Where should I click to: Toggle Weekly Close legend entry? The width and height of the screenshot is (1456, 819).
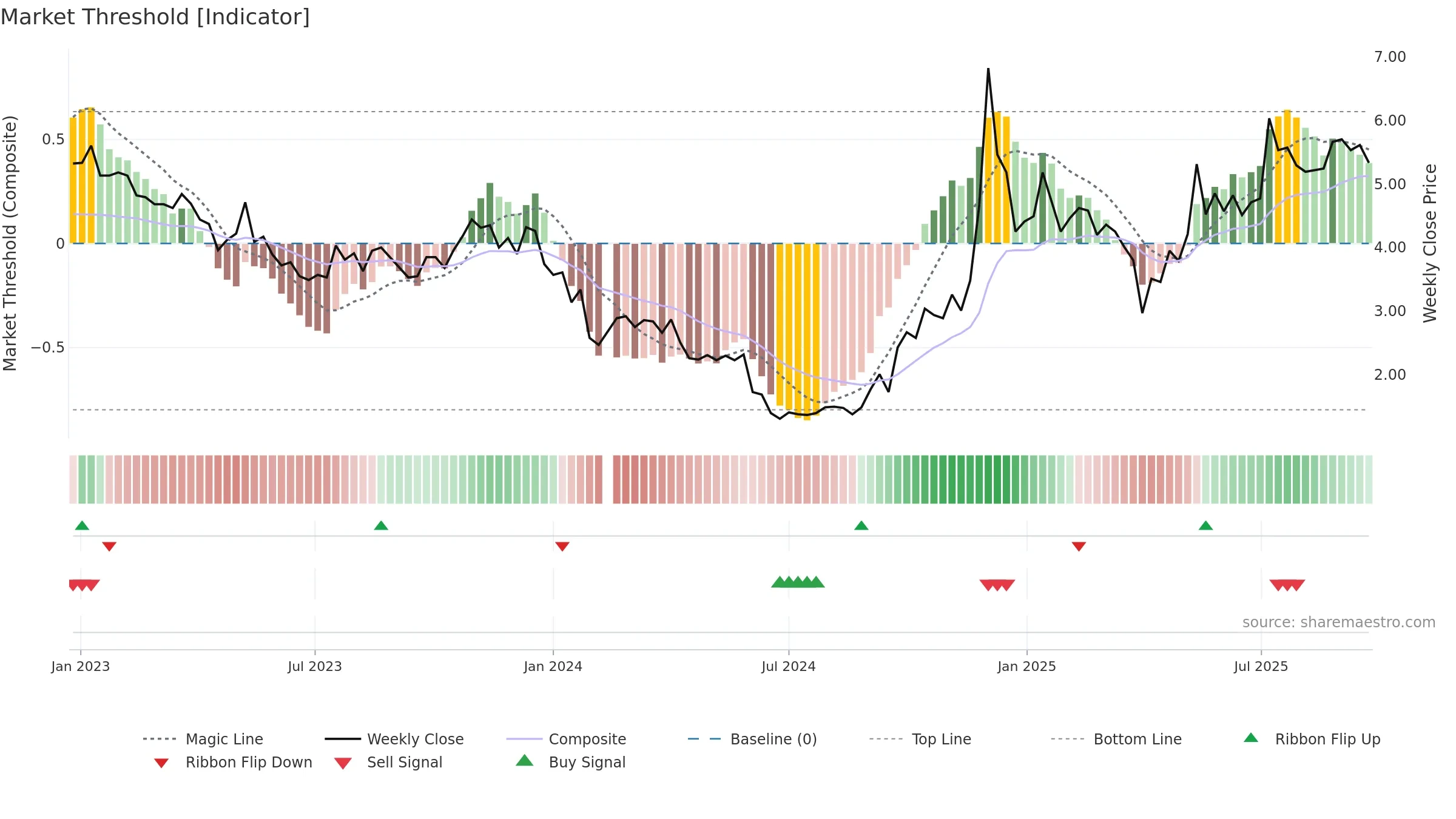pos(394,739)
